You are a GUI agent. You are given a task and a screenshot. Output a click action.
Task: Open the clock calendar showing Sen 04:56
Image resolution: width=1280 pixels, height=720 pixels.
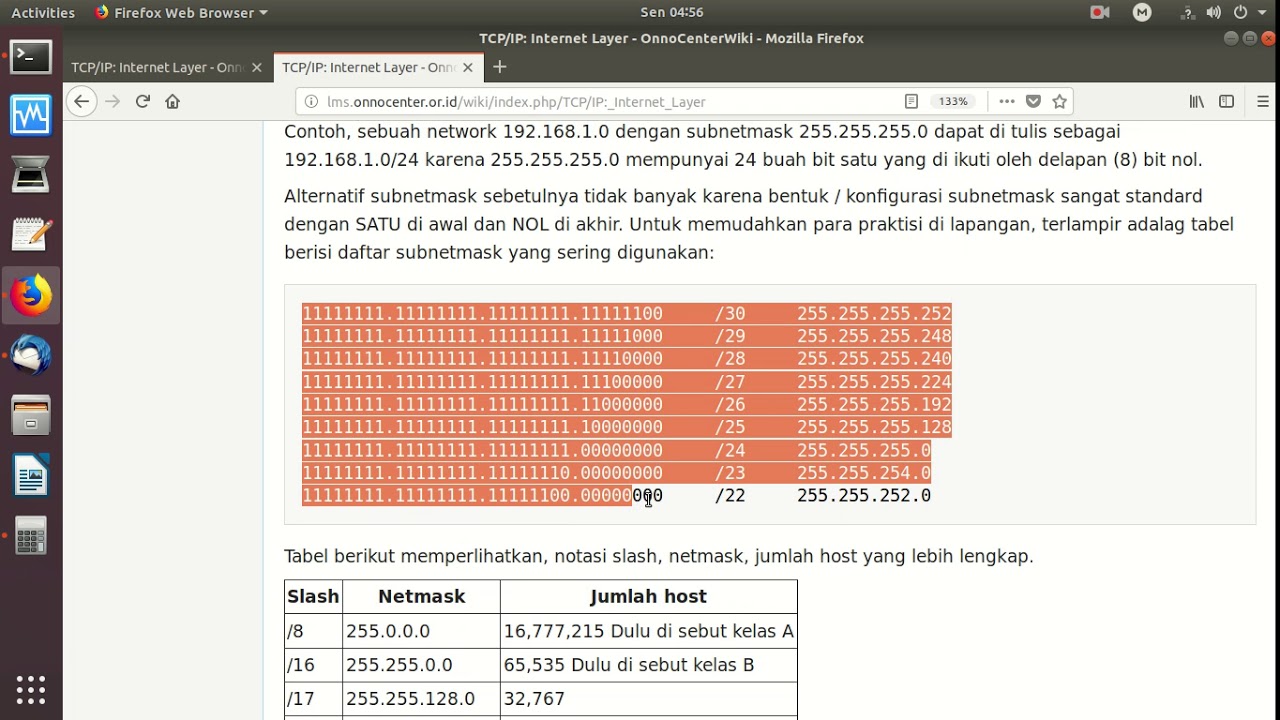672,12
